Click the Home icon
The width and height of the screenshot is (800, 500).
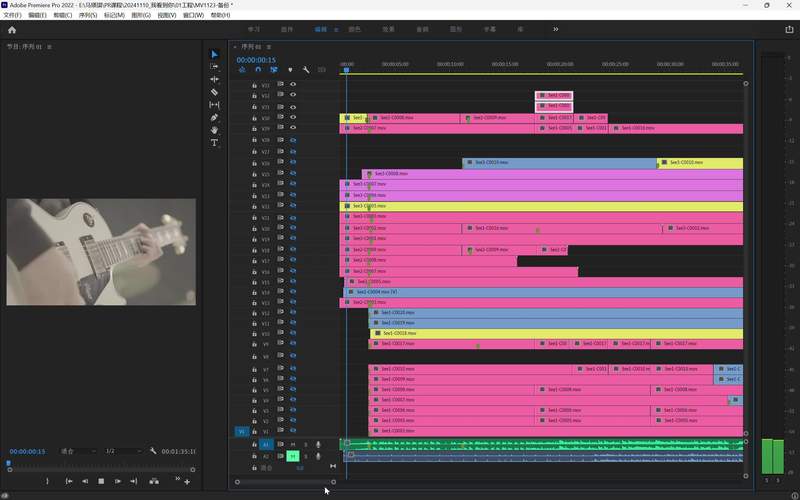[12, 30]
